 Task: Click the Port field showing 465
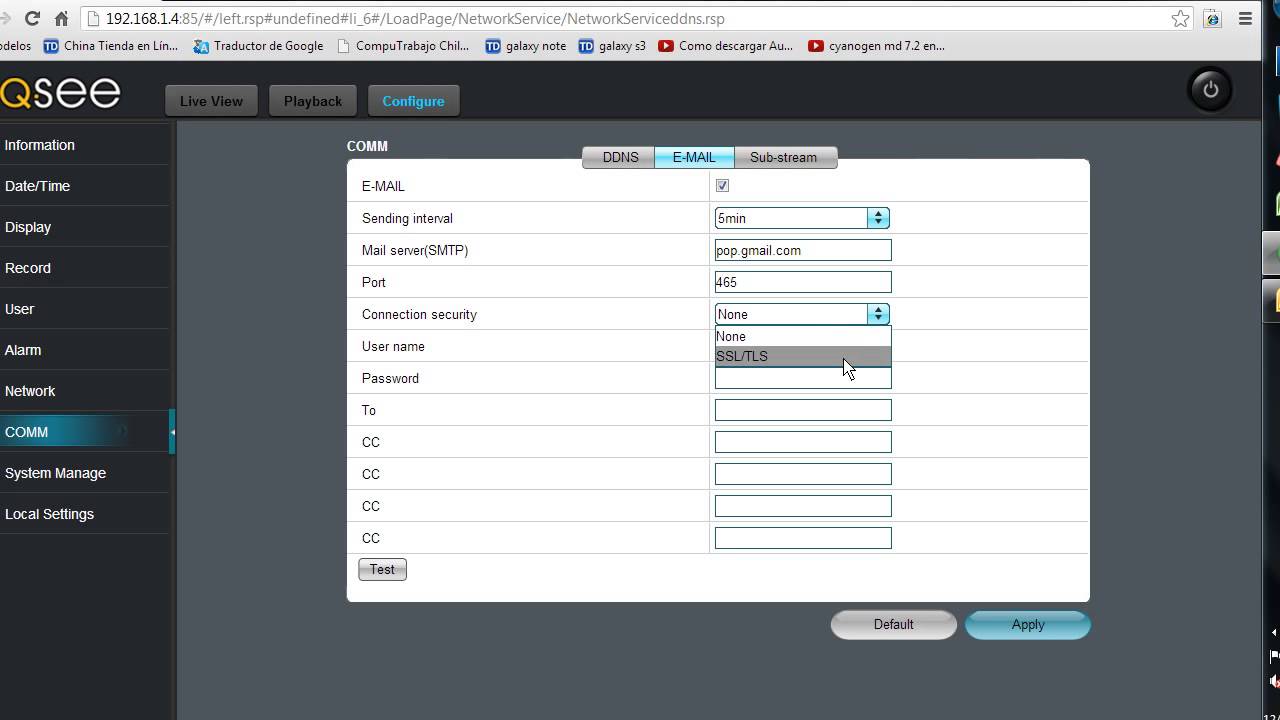click(x=803, y=282)
